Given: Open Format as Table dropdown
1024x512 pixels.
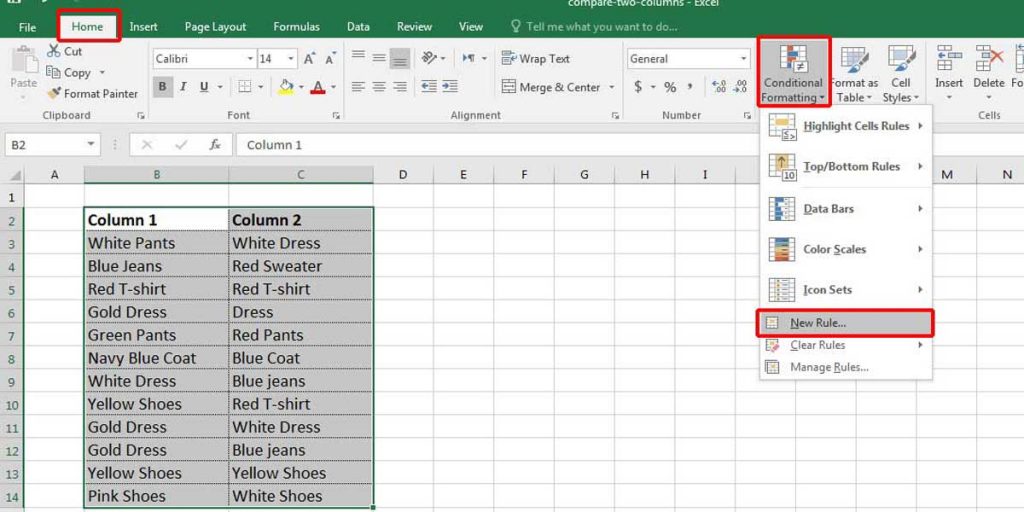Looking at the screenshot, I should coord(854,73).
